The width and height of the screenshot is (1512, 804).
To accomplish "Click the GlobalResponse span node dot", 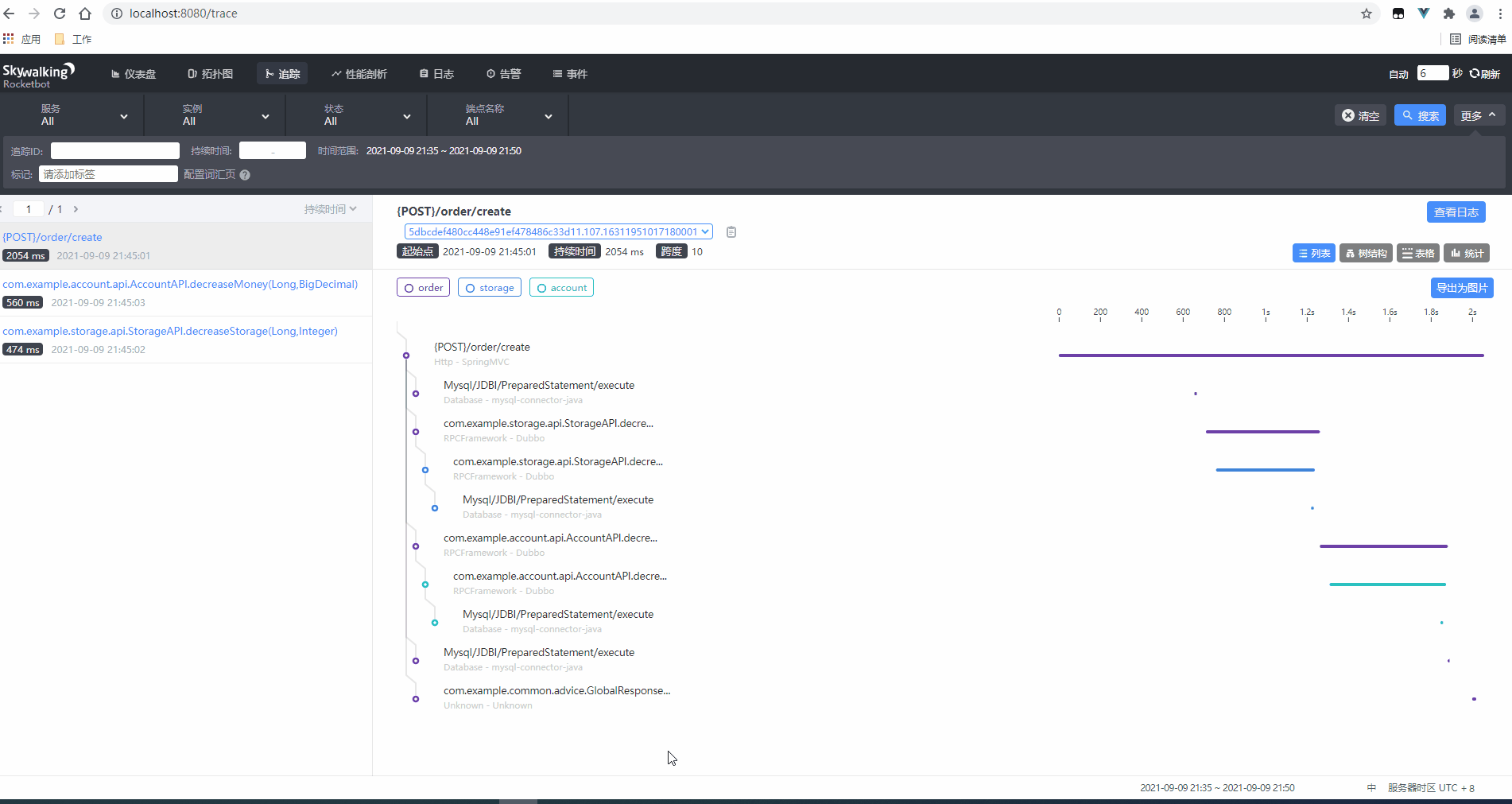I will click(x=416, y=699).
